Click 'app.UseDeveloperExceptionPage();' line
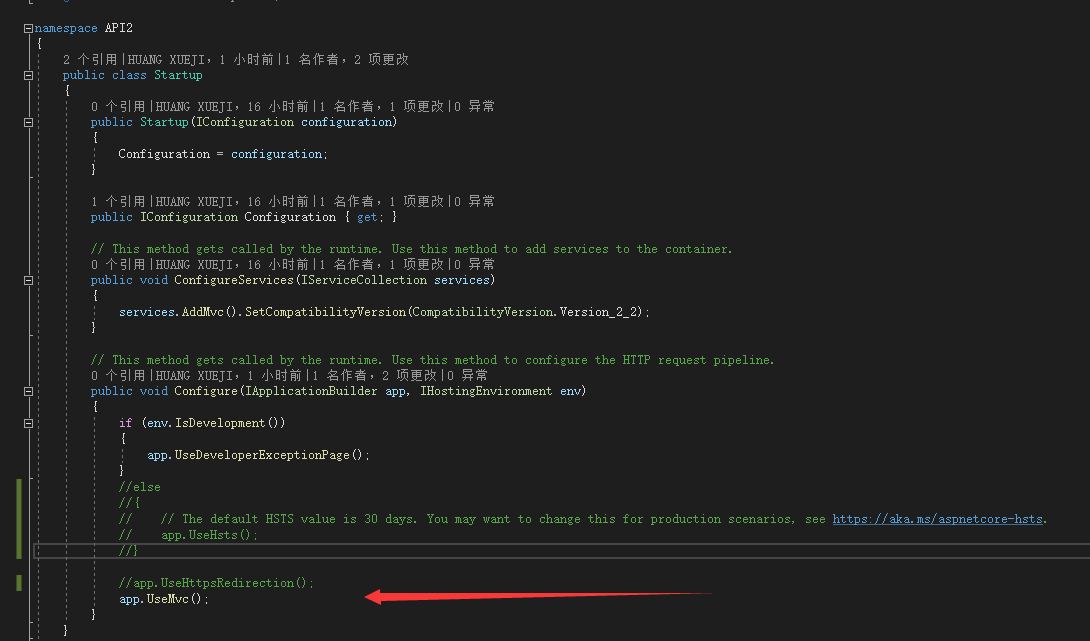 click(x=258, y=455)
